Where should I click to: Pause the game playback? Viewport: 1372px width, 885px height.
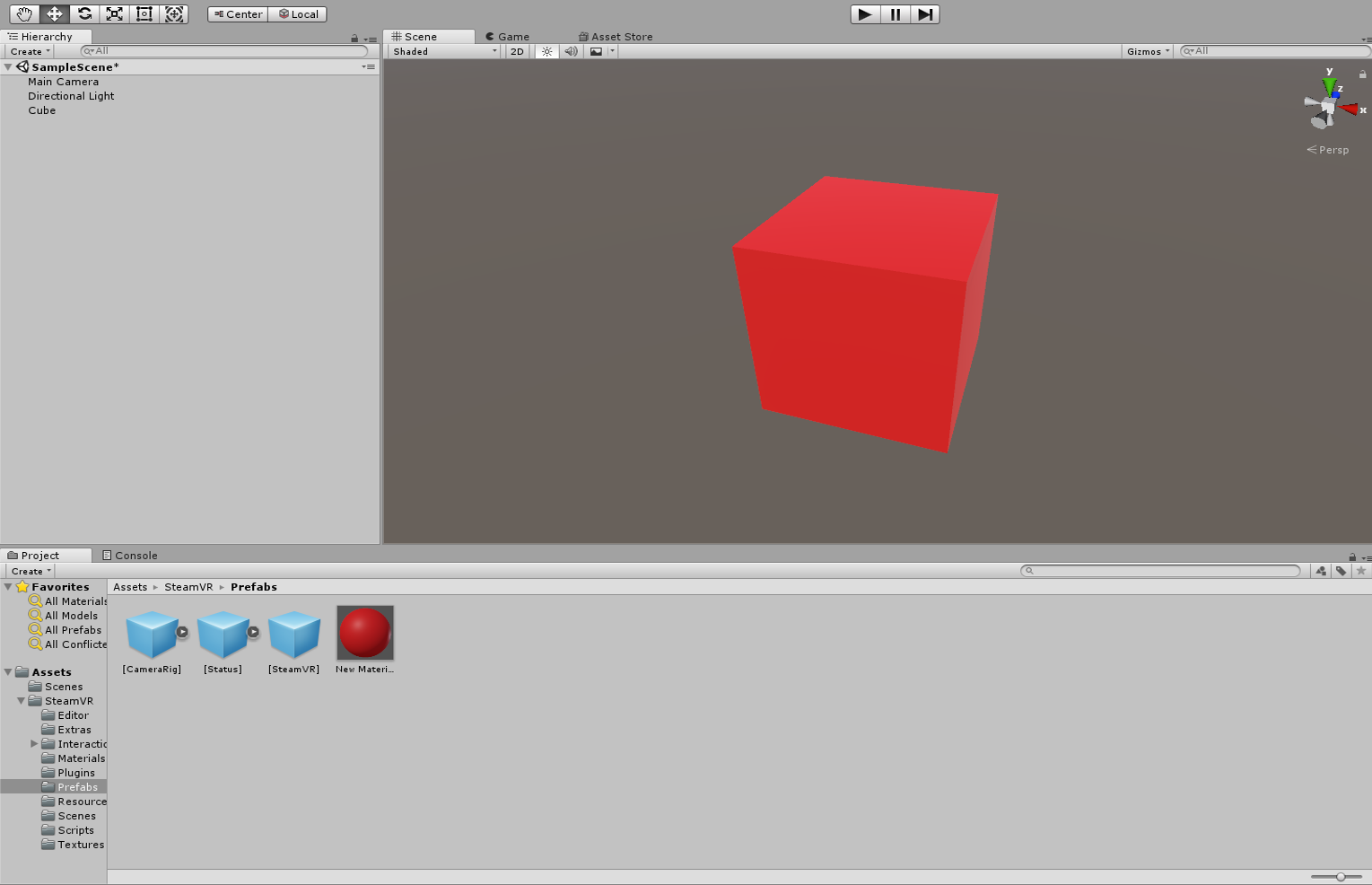pyautogui.click(x=896, y=14)
